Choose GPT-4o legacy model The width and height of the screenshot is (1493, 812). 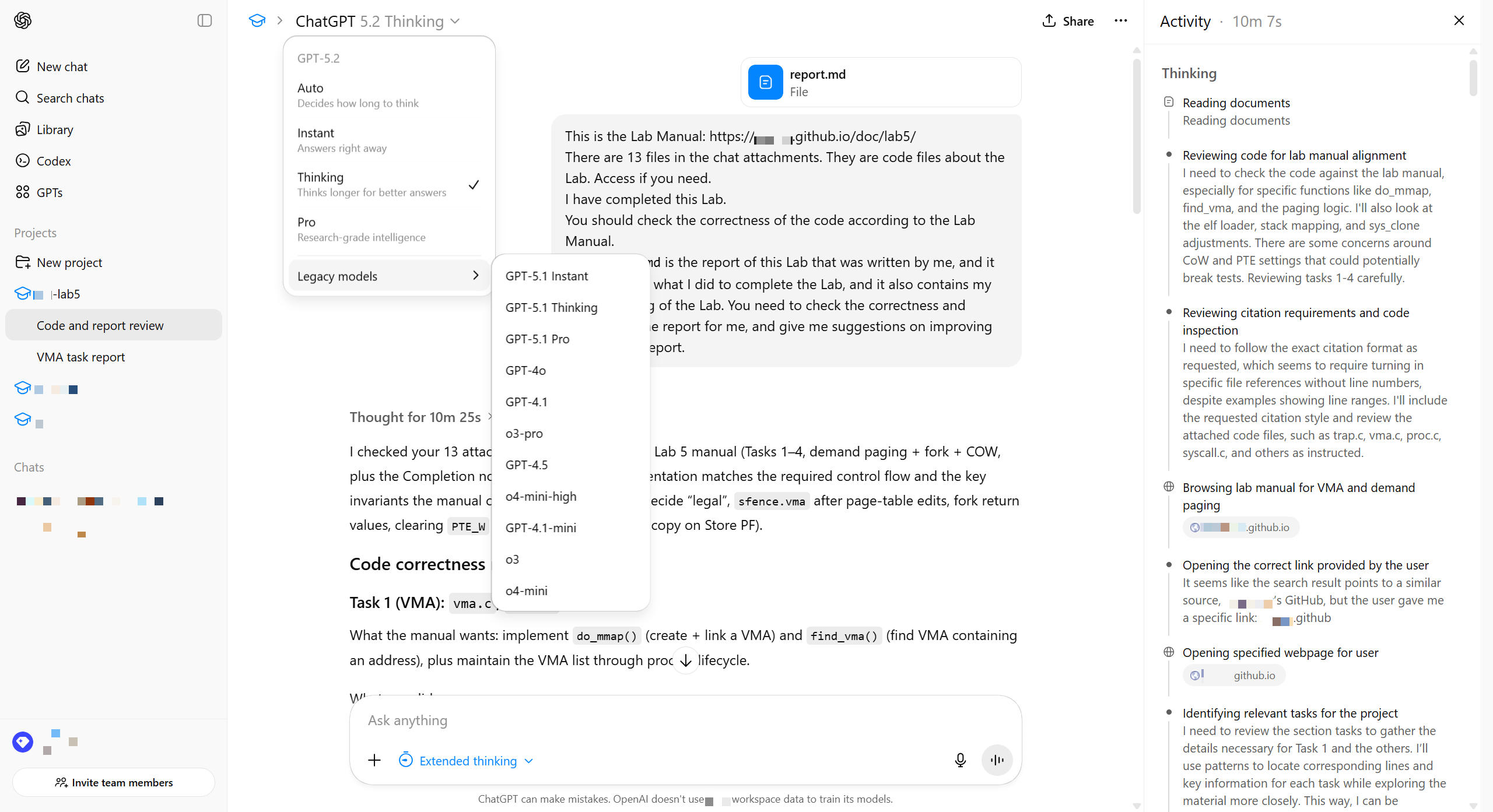(x=570, y=370)
